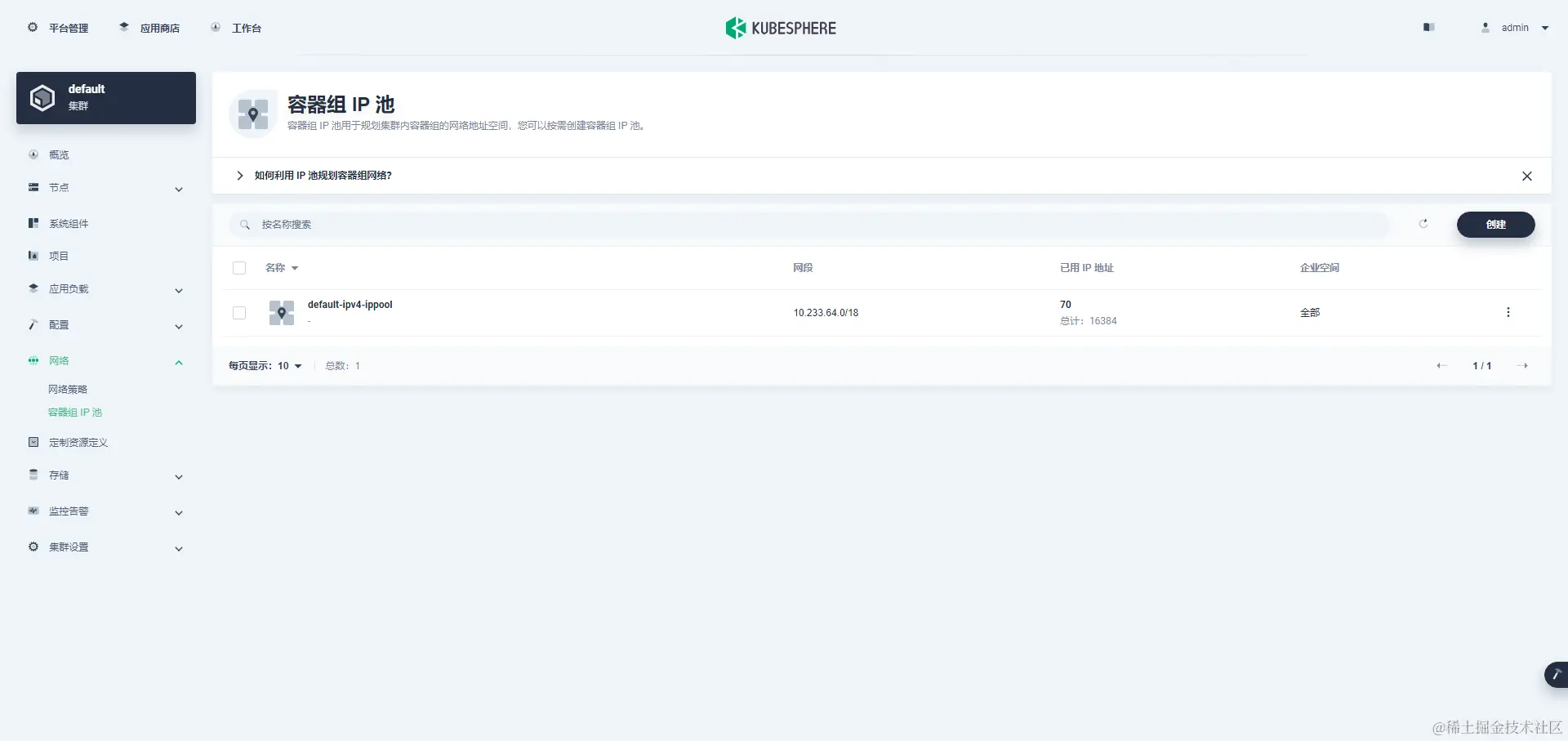This screenshot has height=741, width=1568.
Task: Open the workbench (工作台) menu
Action: pos(247,28)
